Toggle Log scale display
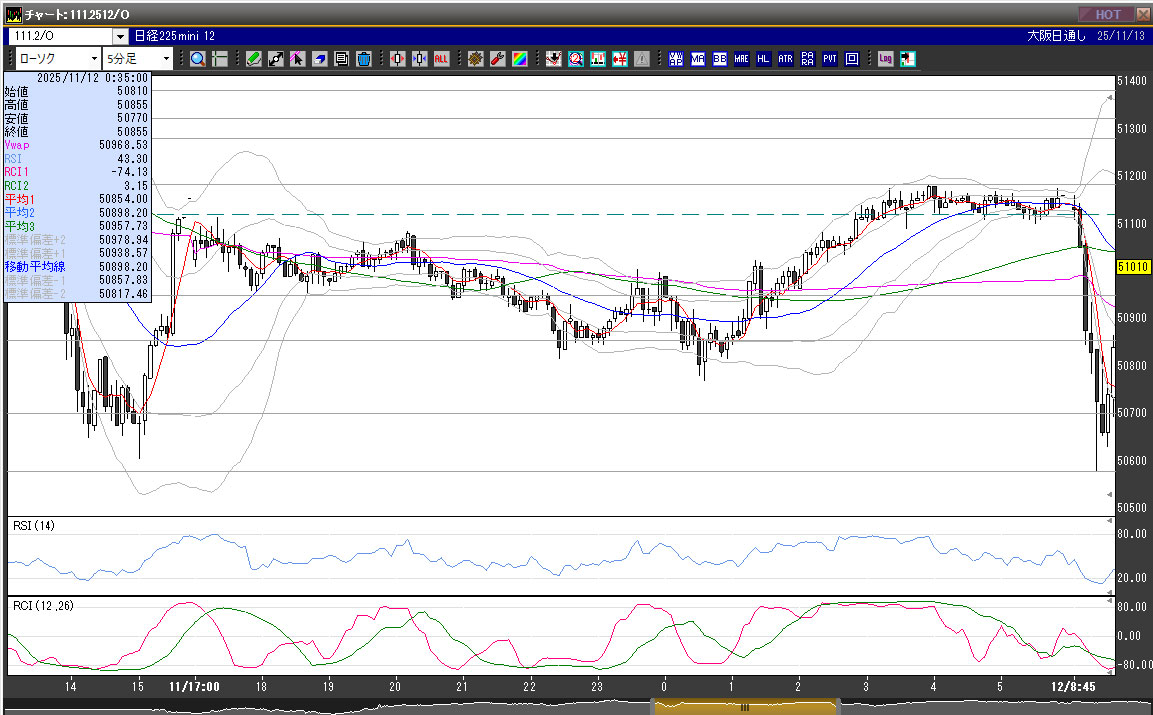This screenshot has width=1153, height=715. click(x=886, y=59)
